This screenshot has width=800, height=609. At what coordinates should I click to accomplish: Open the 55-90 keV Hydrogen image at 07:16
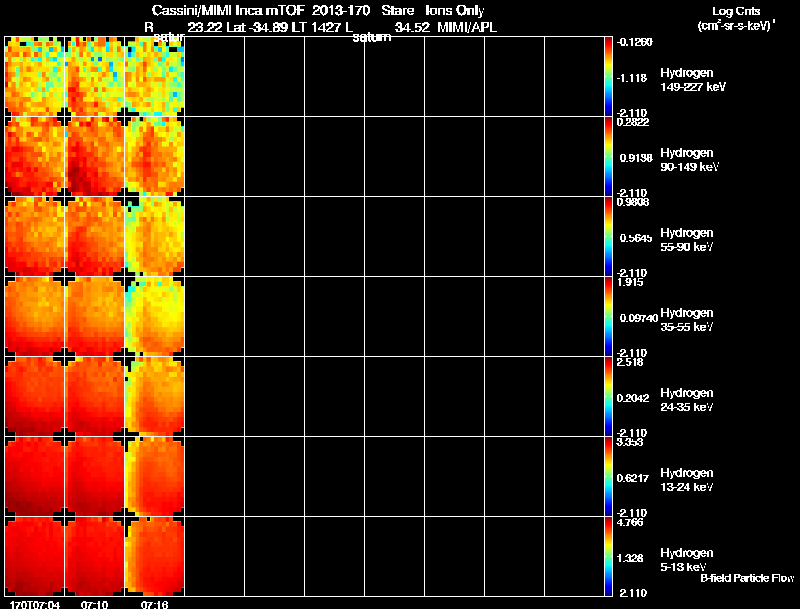point(155,236)
